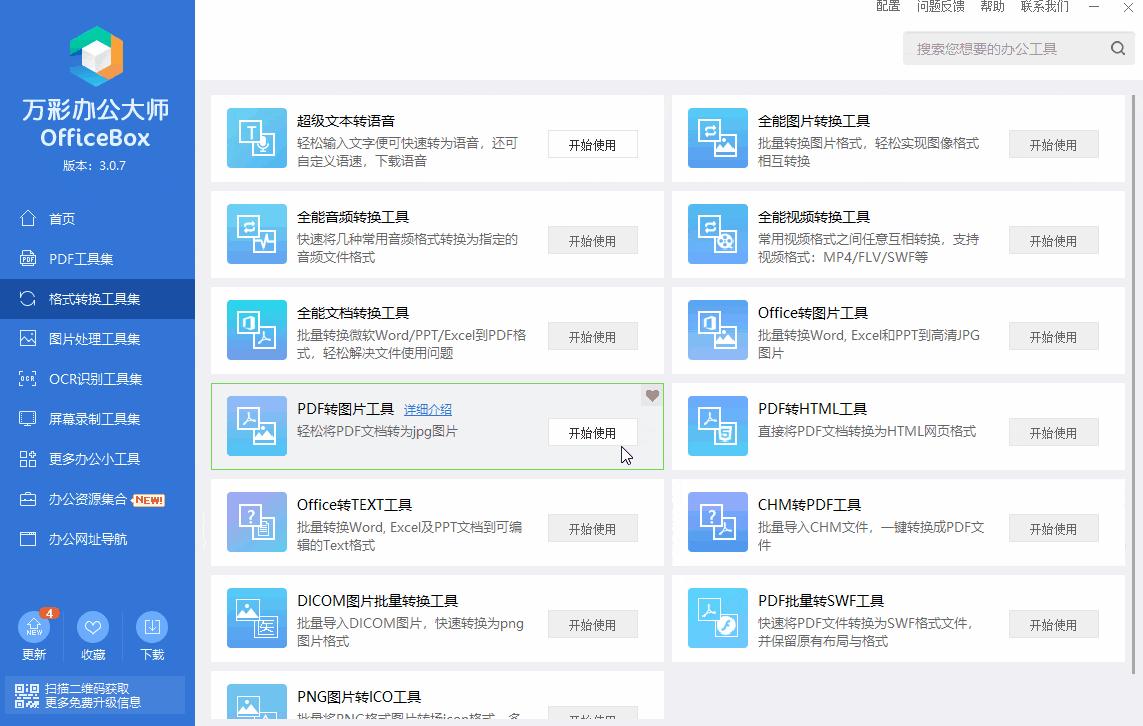Open the 详细介绍 link
Screen dimensions: 1143x726
click(427, 409)
